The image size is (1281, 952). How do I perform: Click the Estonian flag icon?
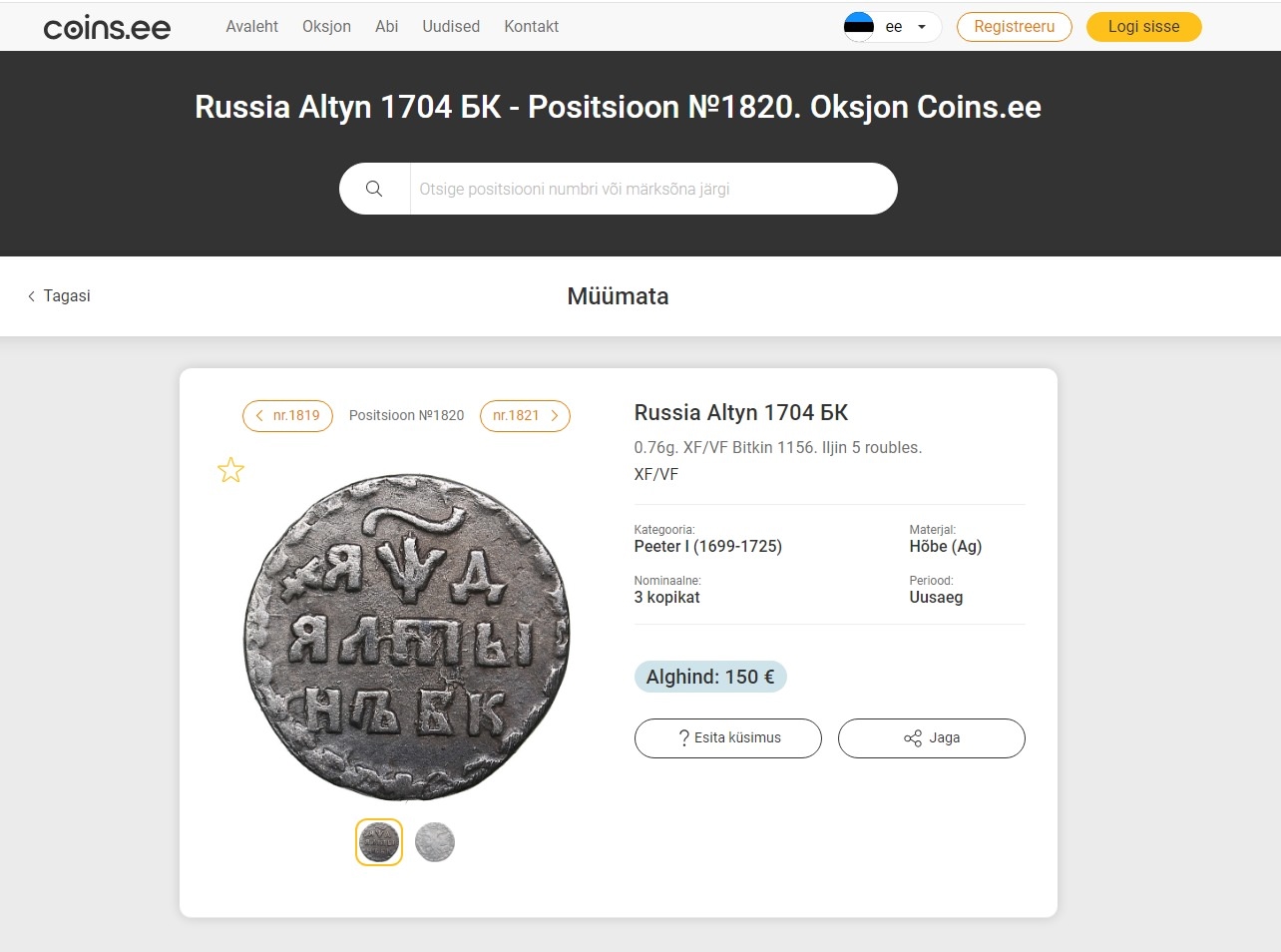(859, 26)
